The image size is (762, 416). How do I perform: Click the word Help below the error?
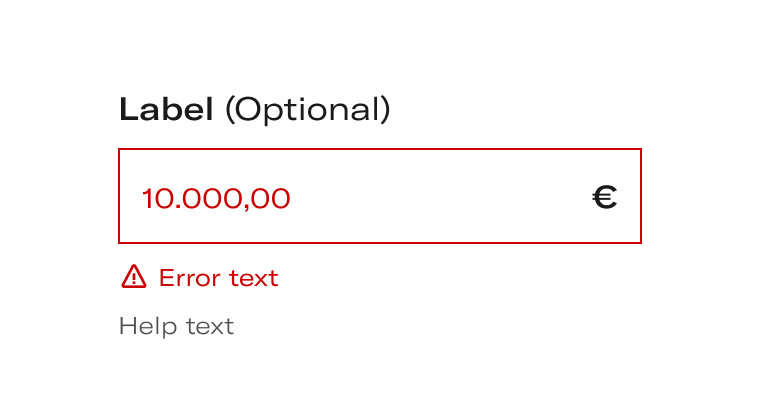148,326
